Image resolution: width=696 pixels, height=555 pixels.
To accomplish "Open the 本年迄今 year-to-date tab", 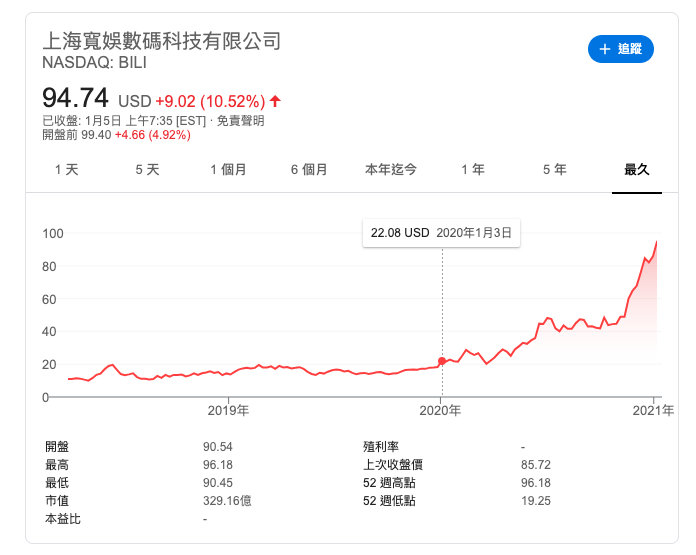I will pyautogui.click(x=391, y=170).
